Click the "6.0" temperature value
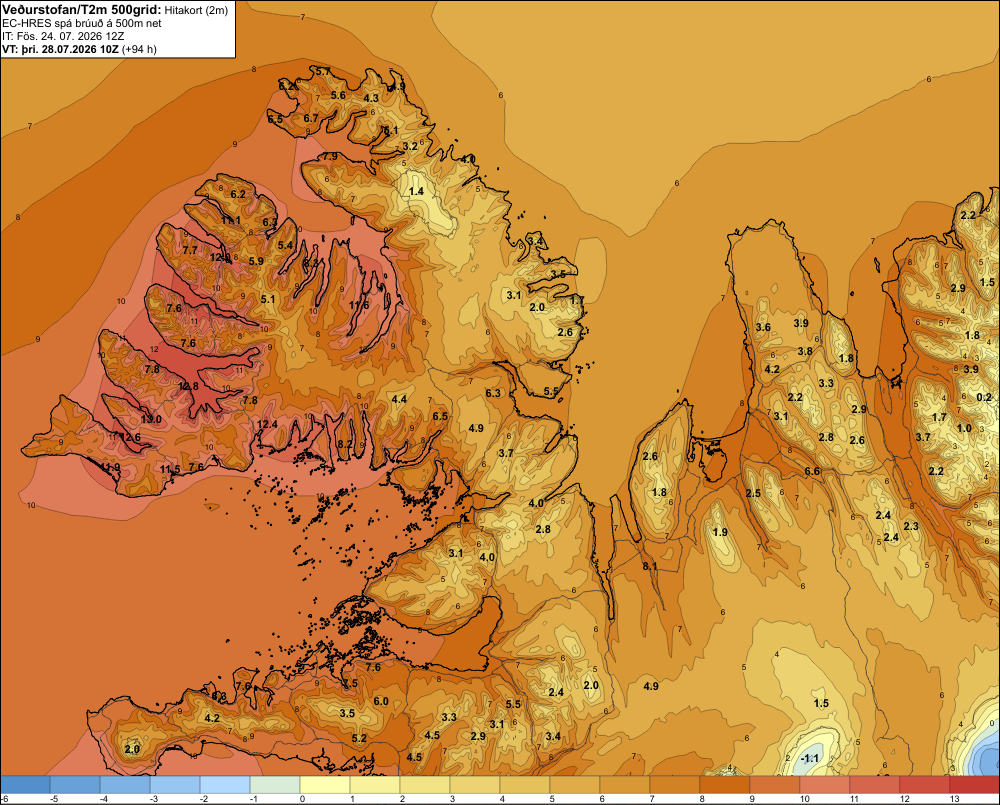Viewport: 1000px width, 805px height. (381, 701)
